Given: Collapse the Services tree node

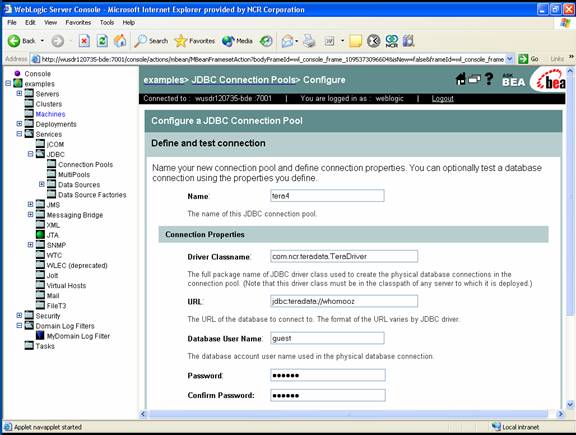Looking at the screenshot, I should [x=19, y=134].
